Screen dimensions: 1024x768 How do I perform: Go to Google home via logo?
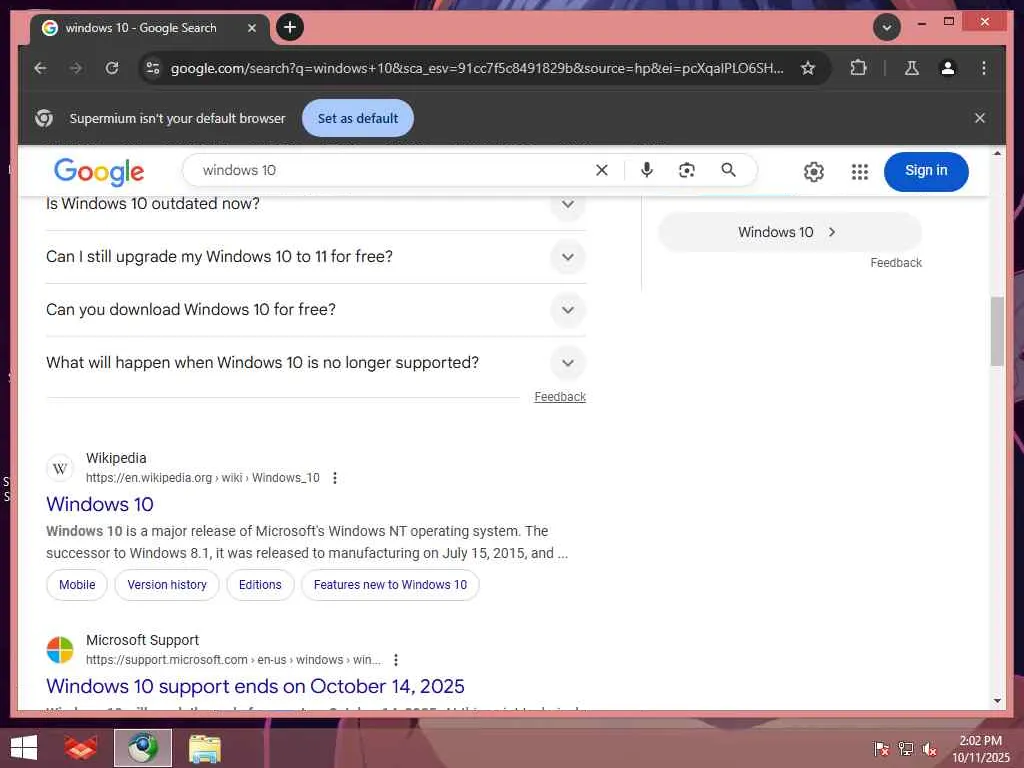[99, 172]
